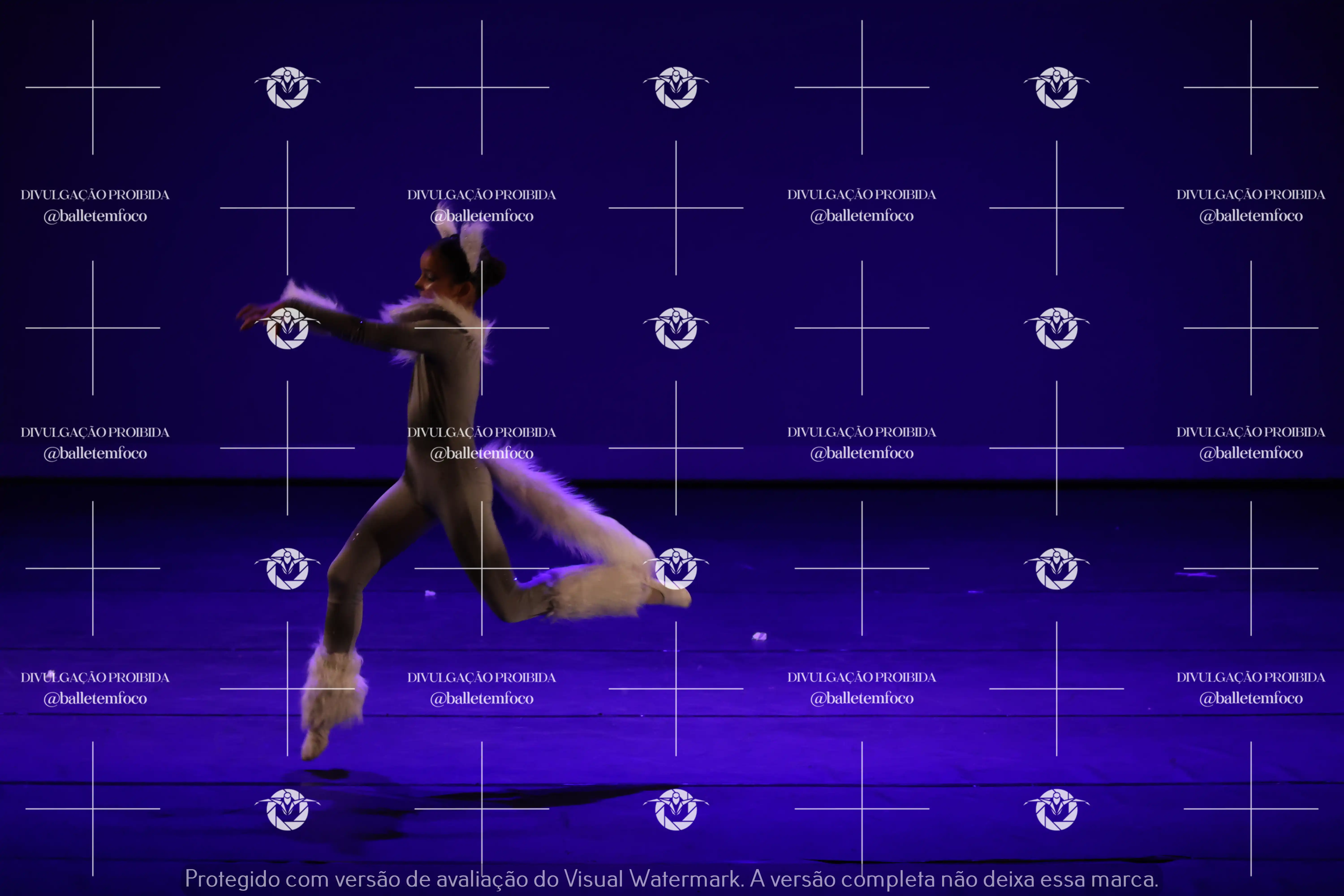Click the top-left camera logo watermark
The height and width of the screenshot is (896, 1344).
[x=287, y=87]
